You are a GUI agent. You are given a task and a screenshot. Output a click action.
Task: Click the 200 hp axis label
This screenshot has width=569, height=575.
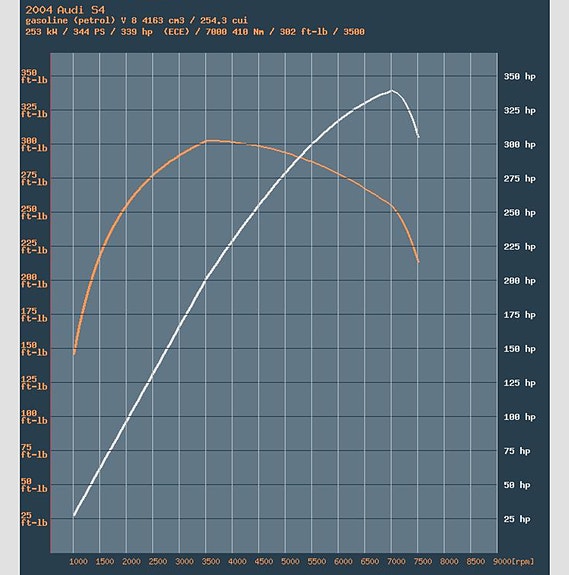(519, 281)
